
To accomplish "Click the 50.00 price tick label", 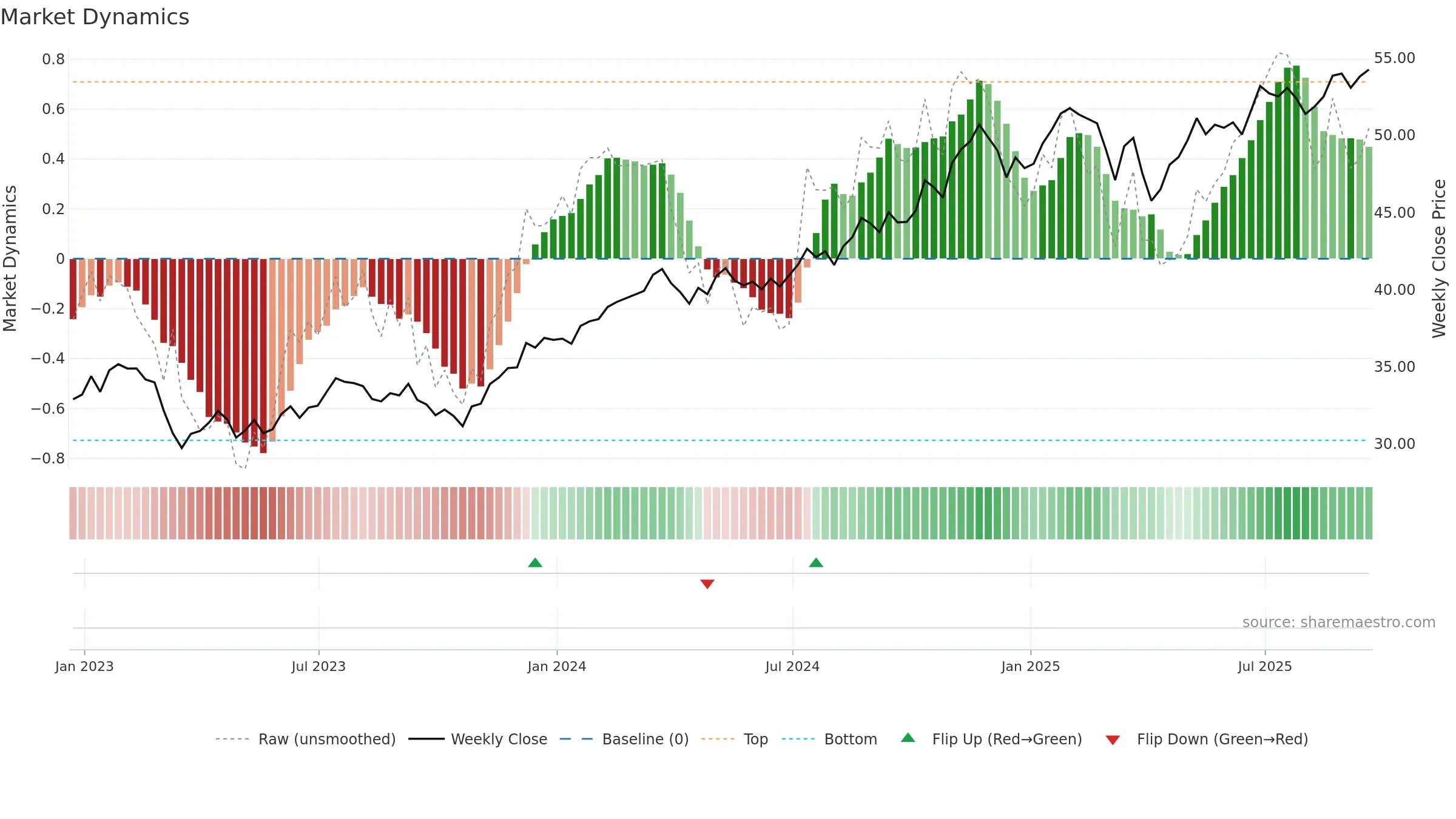I will 1395,135.
